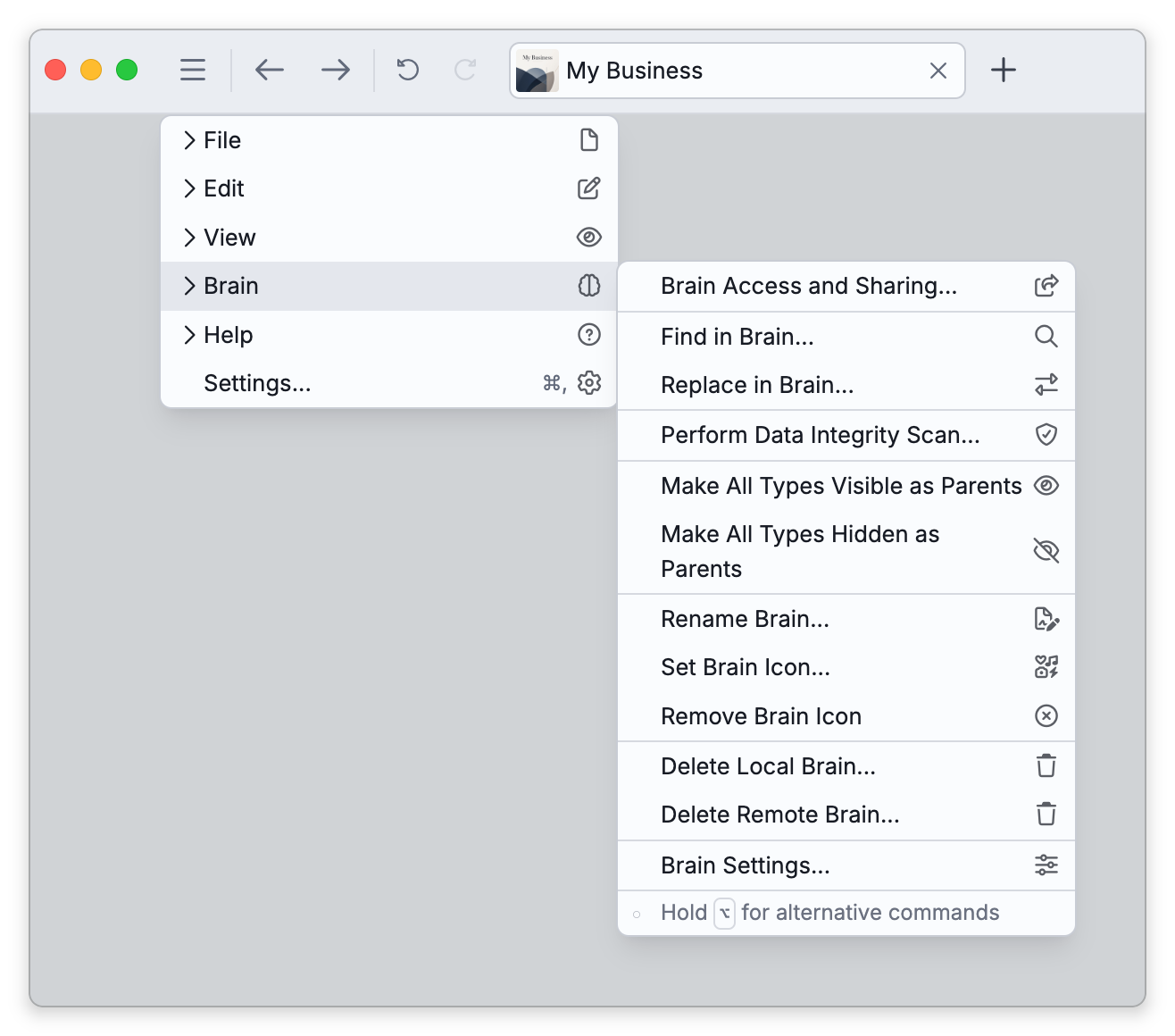
Task: Expand the Edit submenu chevron
Action: (189, 188)
